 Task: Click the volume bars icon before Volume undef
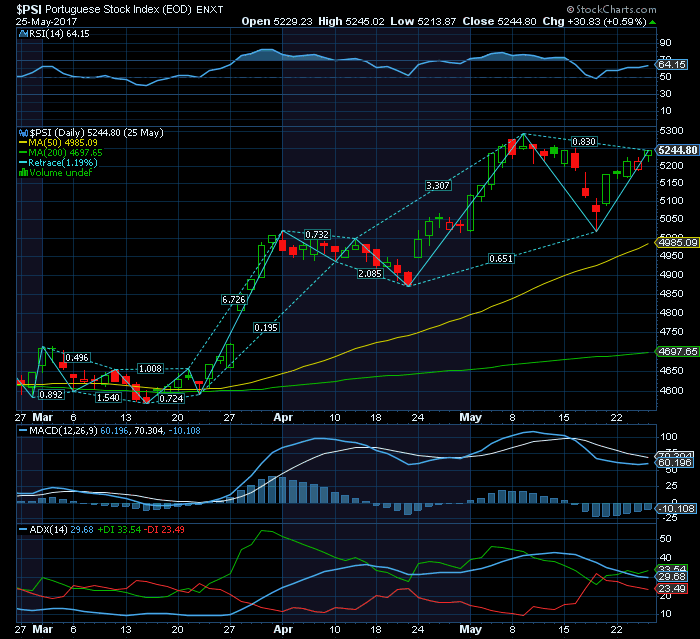tap(23, 172)
